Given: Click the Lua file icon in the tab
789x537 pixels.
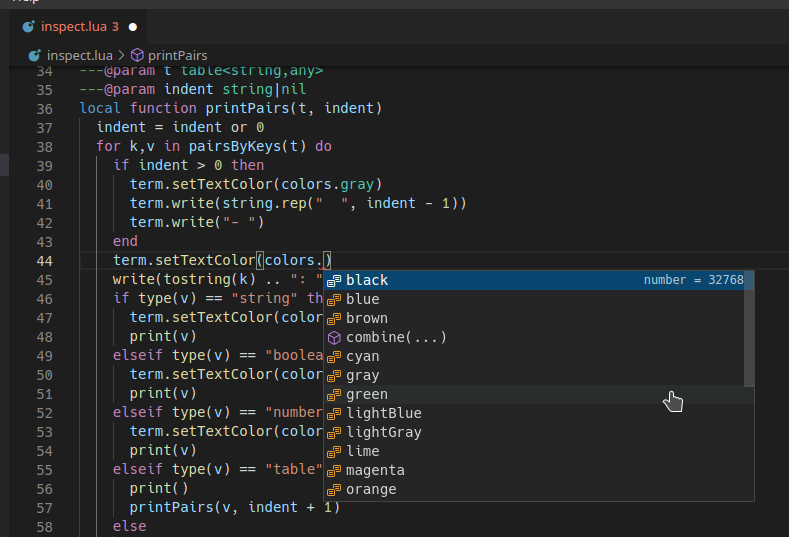Looking at the screenshot, I should coord(29,27).
